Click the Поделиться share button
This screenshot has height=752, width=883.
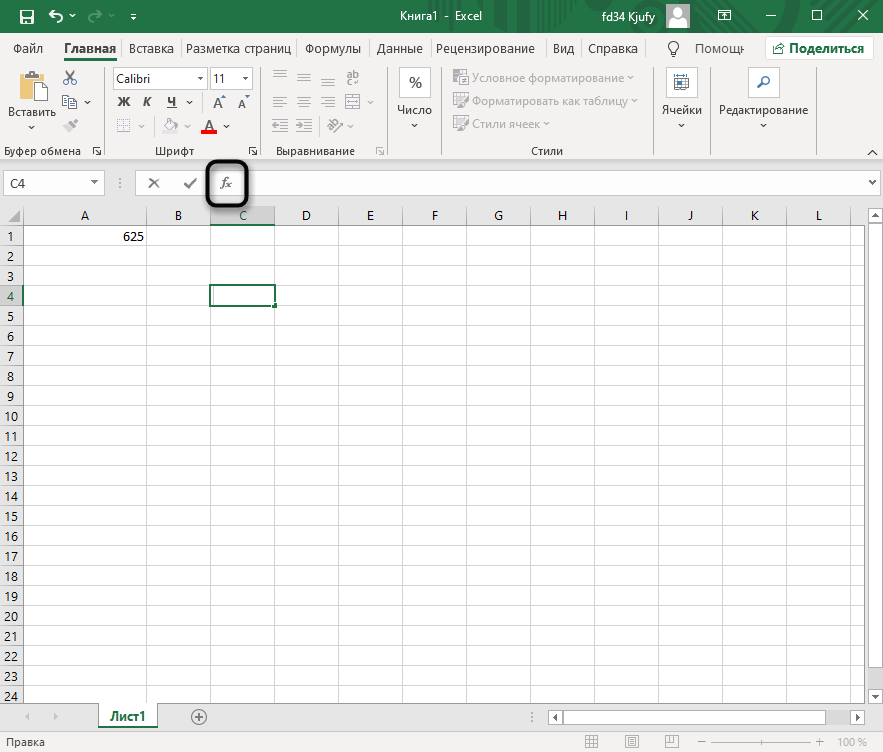point(817,48)
